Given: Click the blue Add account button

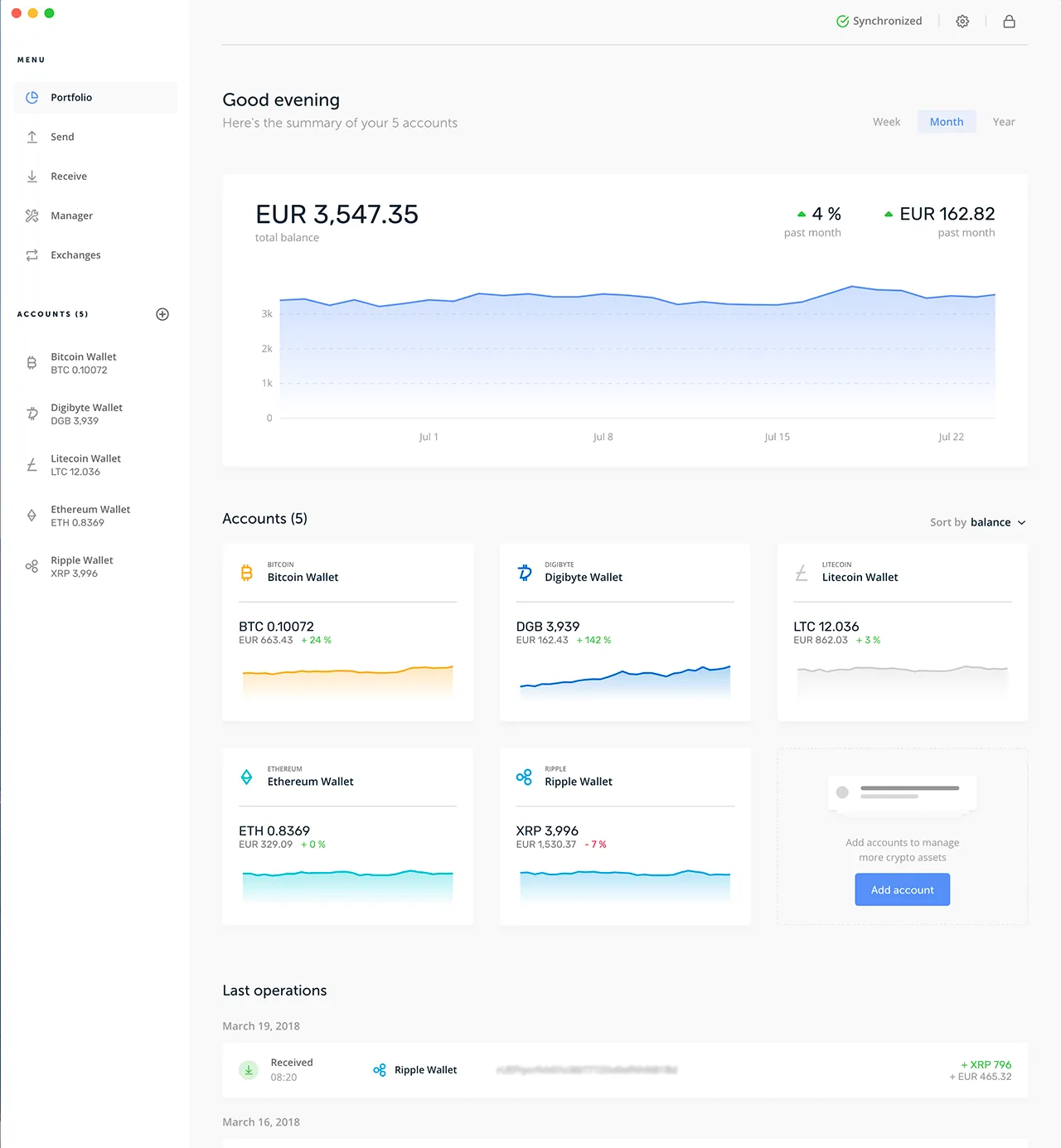Looking at the screenshot, I should (903, 889).
